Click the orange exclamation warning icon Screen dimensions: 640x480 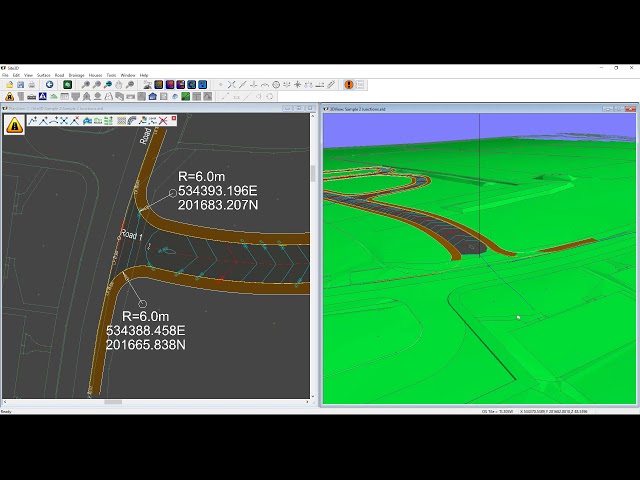(349, 84)
